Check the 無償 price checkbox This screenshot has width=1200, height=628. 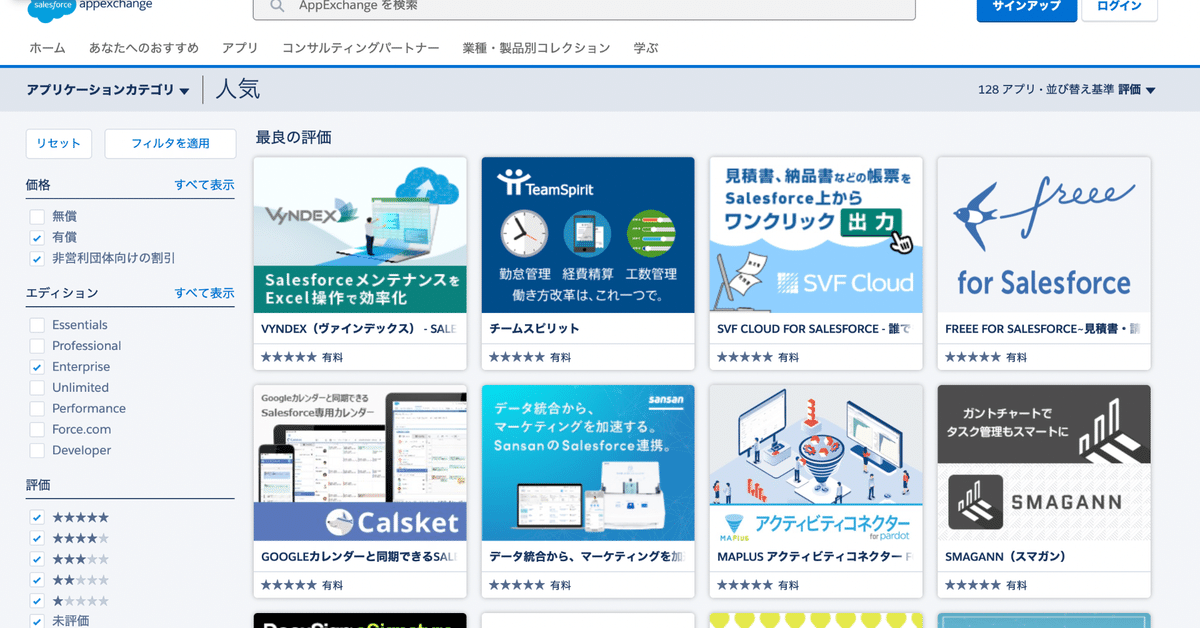[x=37, y=217]
